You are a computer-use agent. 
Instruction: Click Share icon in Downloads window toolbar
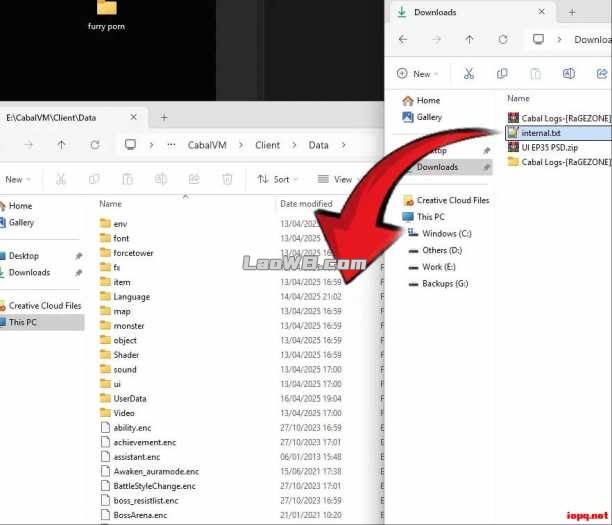[x=602, y=73]
